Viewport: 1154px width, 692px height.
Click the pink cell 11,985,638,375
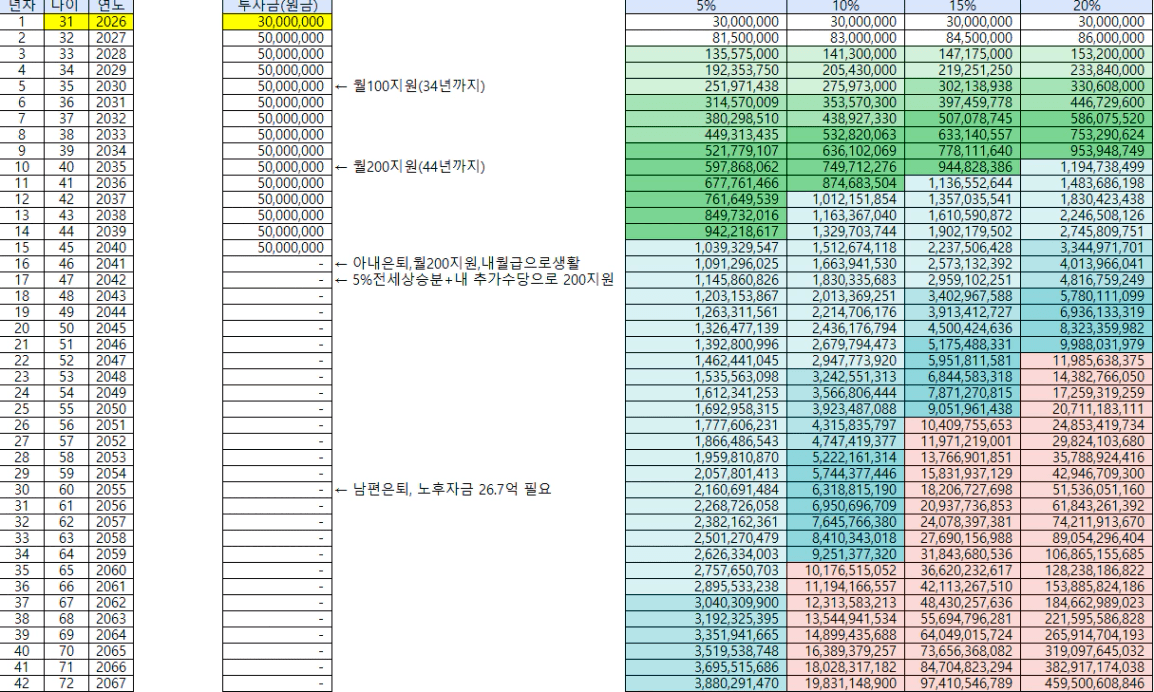pyautogui.click(x=1086, y=361)
